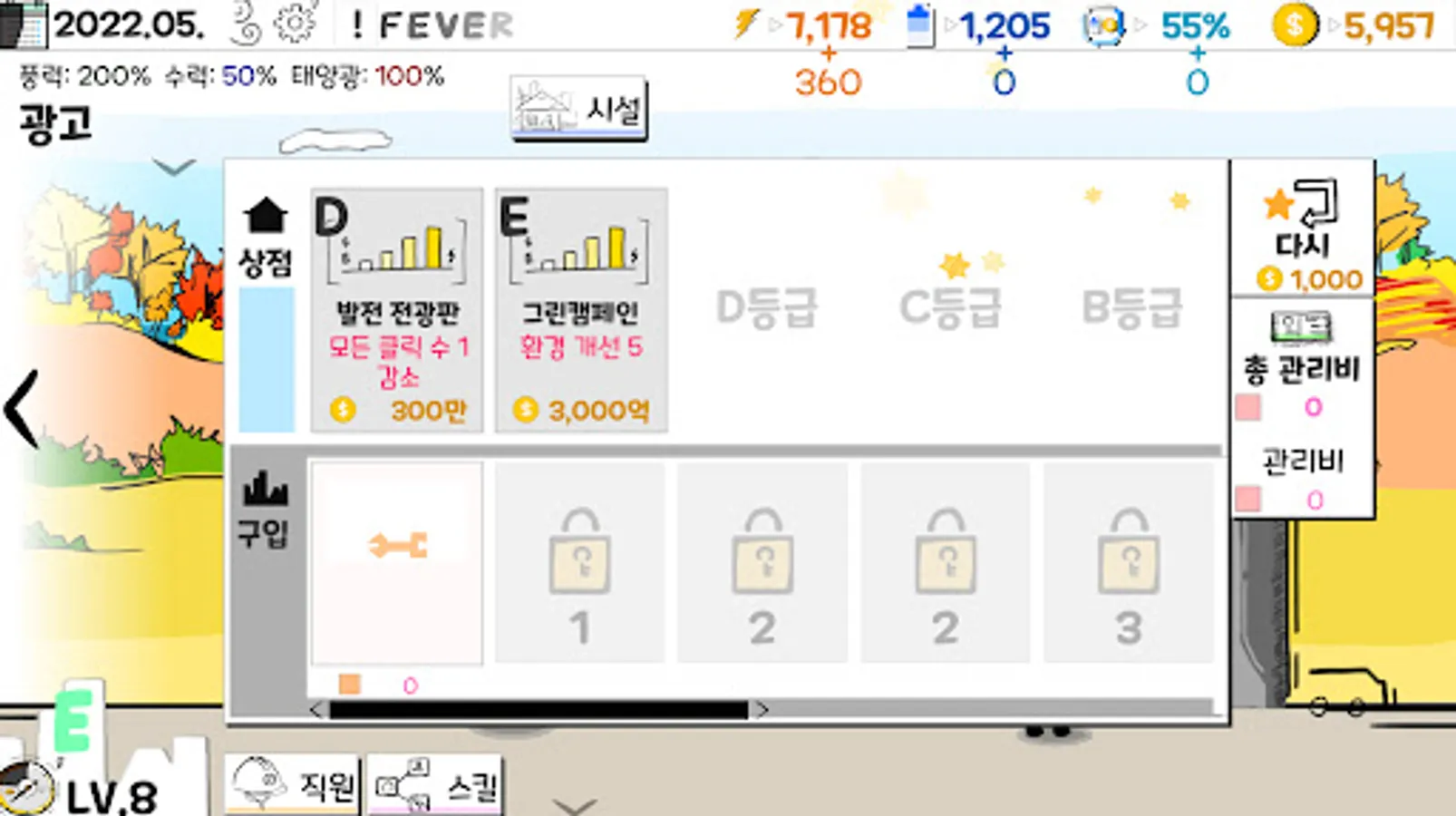Buy the 그린캠페인 E-grade ad
The width and height of the screenshot is (1456, 816).
tap(581, 310)
